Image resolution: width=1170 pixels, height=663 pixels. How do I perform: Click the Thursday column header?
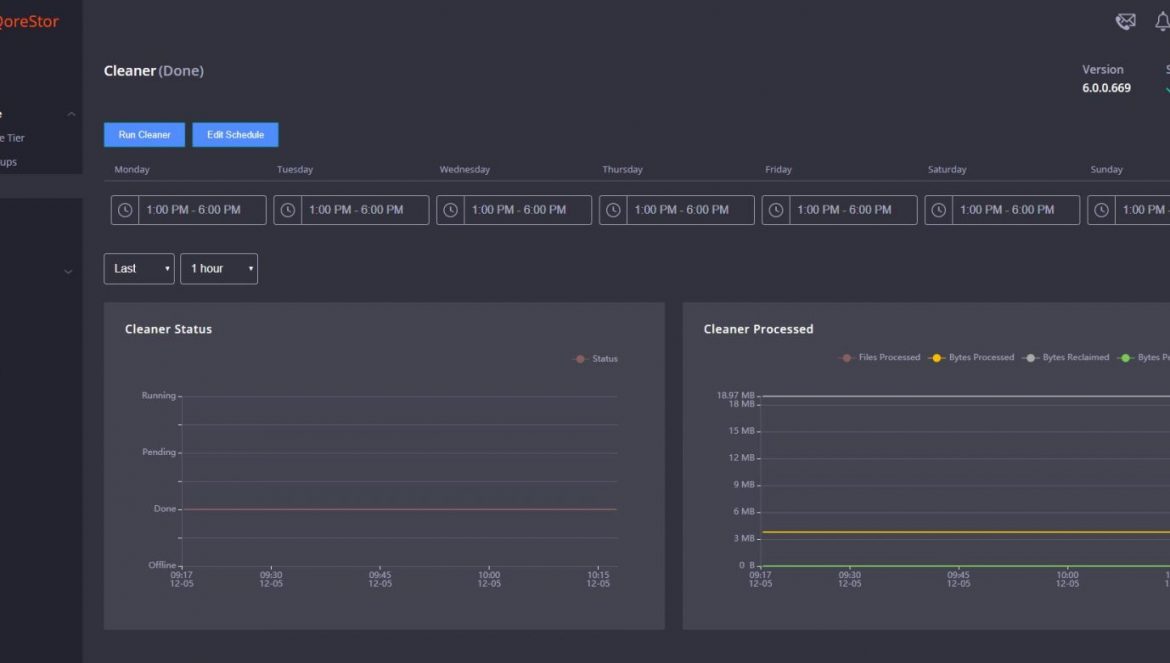click(x=622, y=169)
